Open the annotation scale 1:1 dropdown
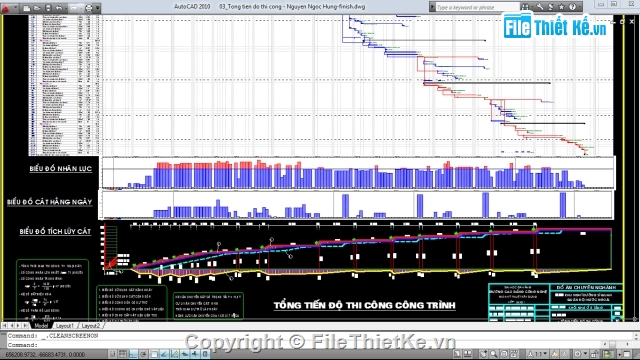Image resolution: width=640 pixels, height=360 pixels. [539, 354]
